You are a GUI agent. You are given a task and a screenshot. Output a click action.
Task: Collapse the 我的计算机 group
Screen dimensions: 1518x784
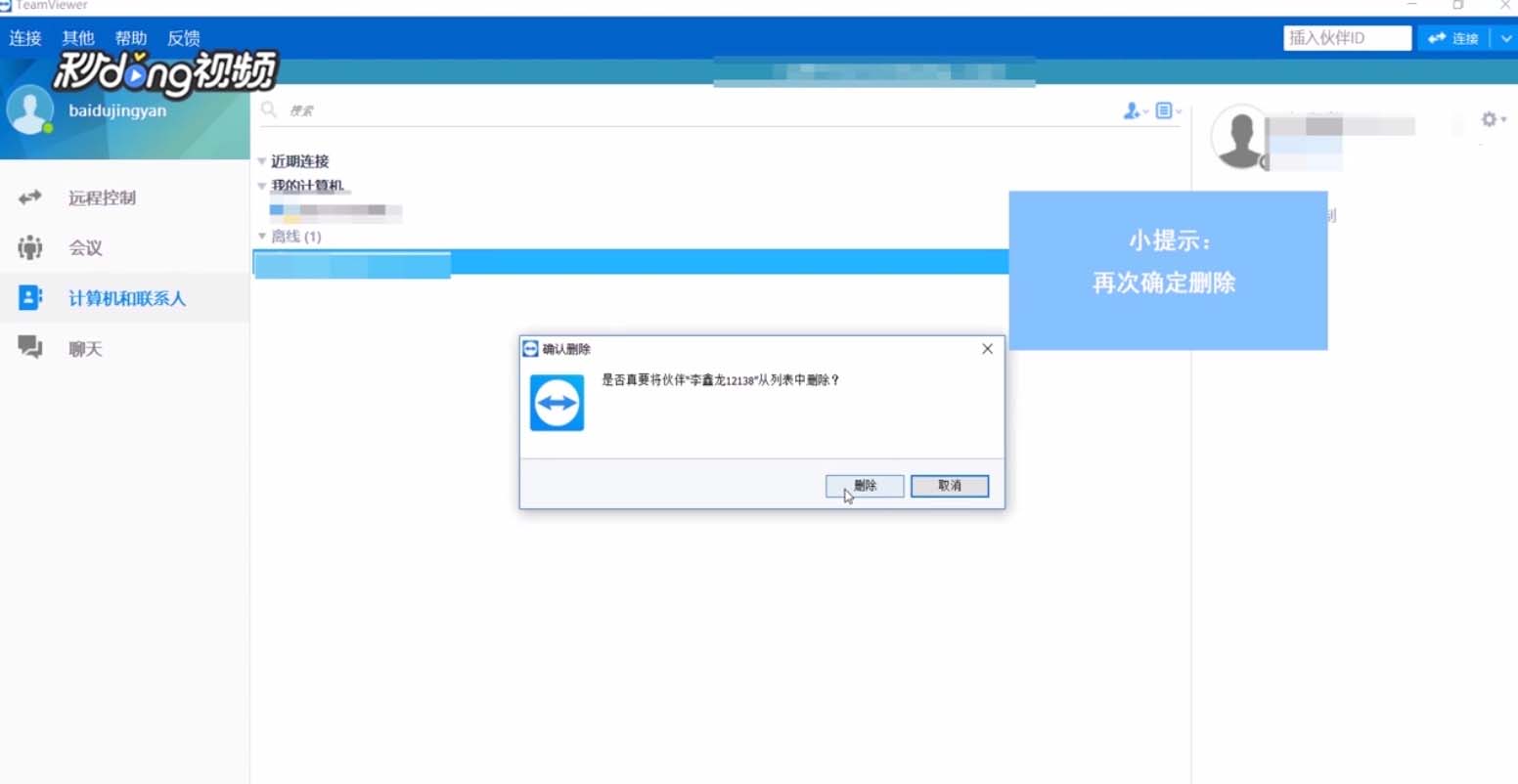point(262,186)
